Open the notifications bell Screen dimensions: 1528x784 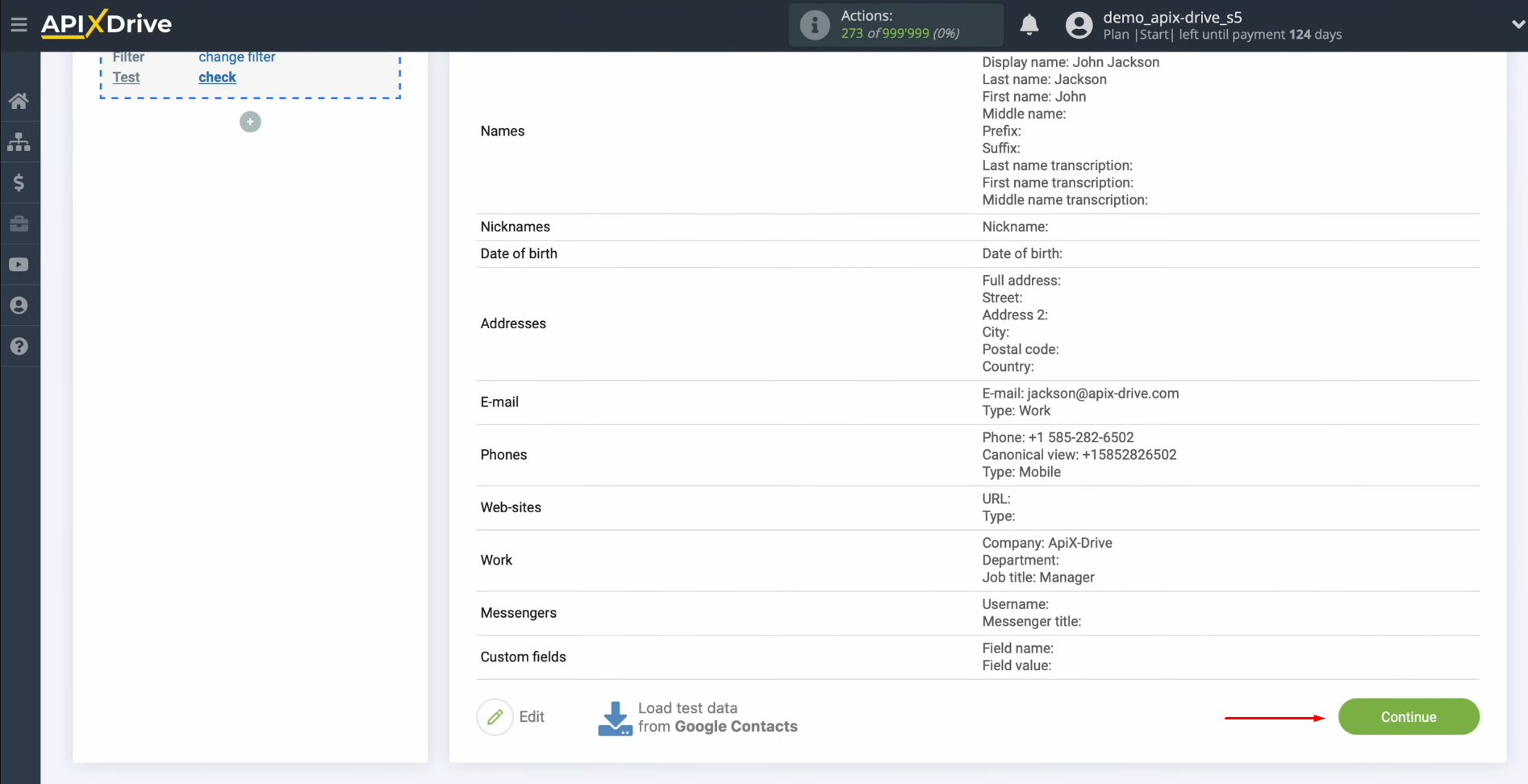pyautogui.click(x=1029, y=25)
